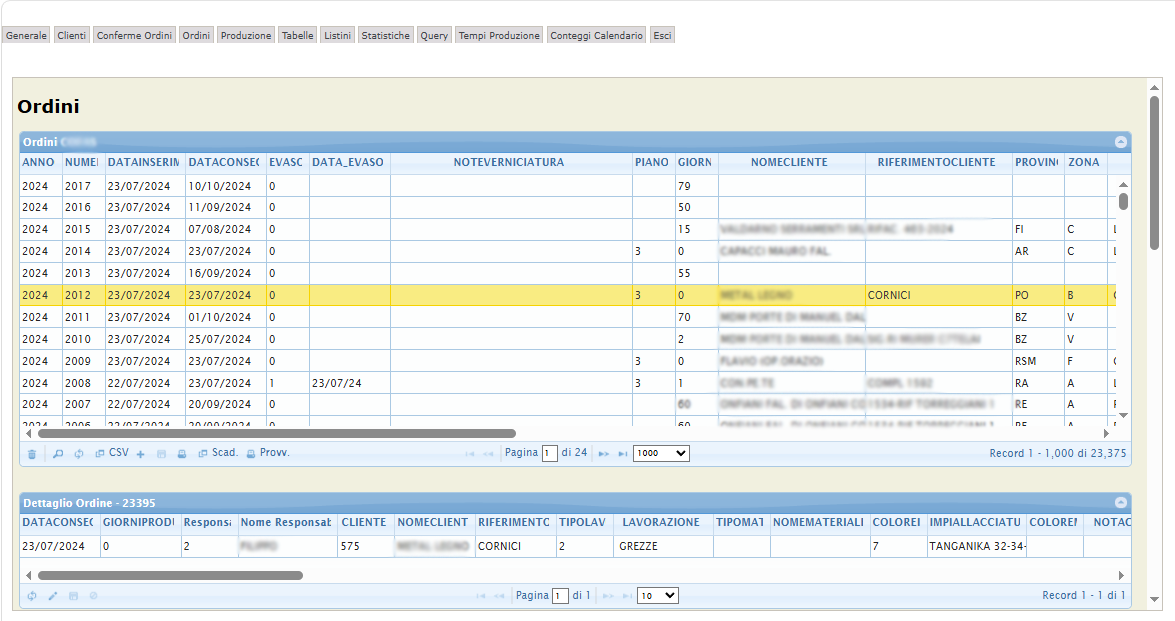This screenshot has width=1175, height=621.
Task: Click the Ordini grid scroll-right arrow
Action: pyautogui.click(x=1106, y=434)
